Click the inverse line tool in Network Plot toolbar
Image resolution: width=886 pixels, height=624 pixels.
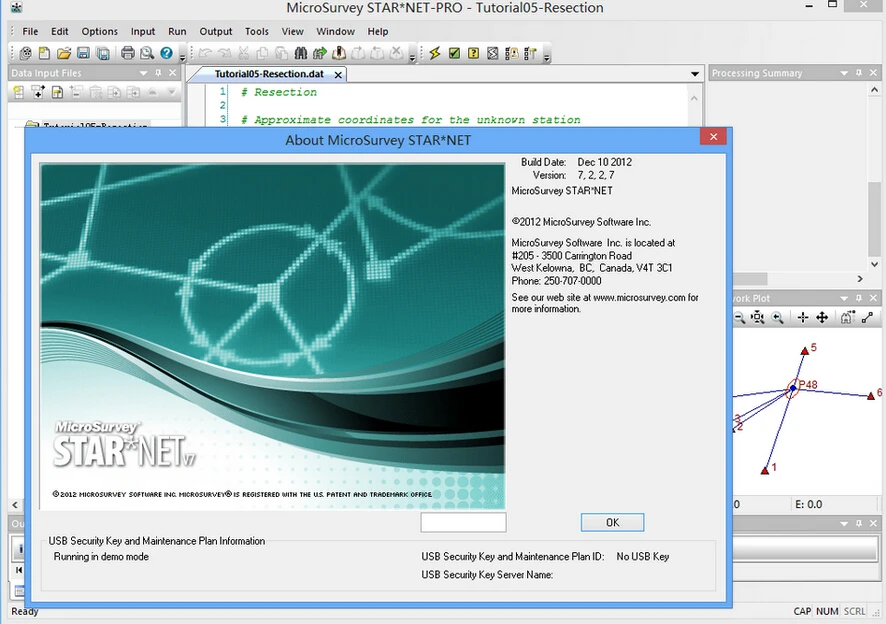[867, 318]
